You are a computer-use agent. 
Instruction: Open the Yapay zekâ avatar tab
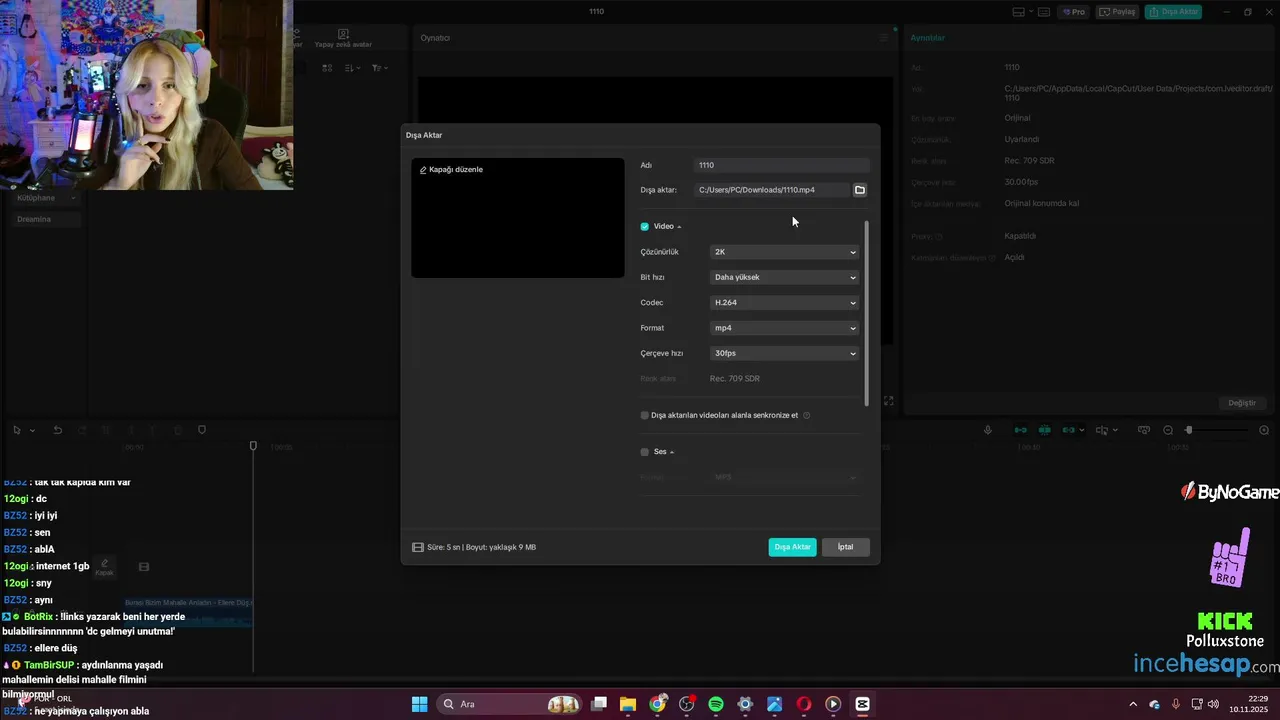(x=343, y=39)
